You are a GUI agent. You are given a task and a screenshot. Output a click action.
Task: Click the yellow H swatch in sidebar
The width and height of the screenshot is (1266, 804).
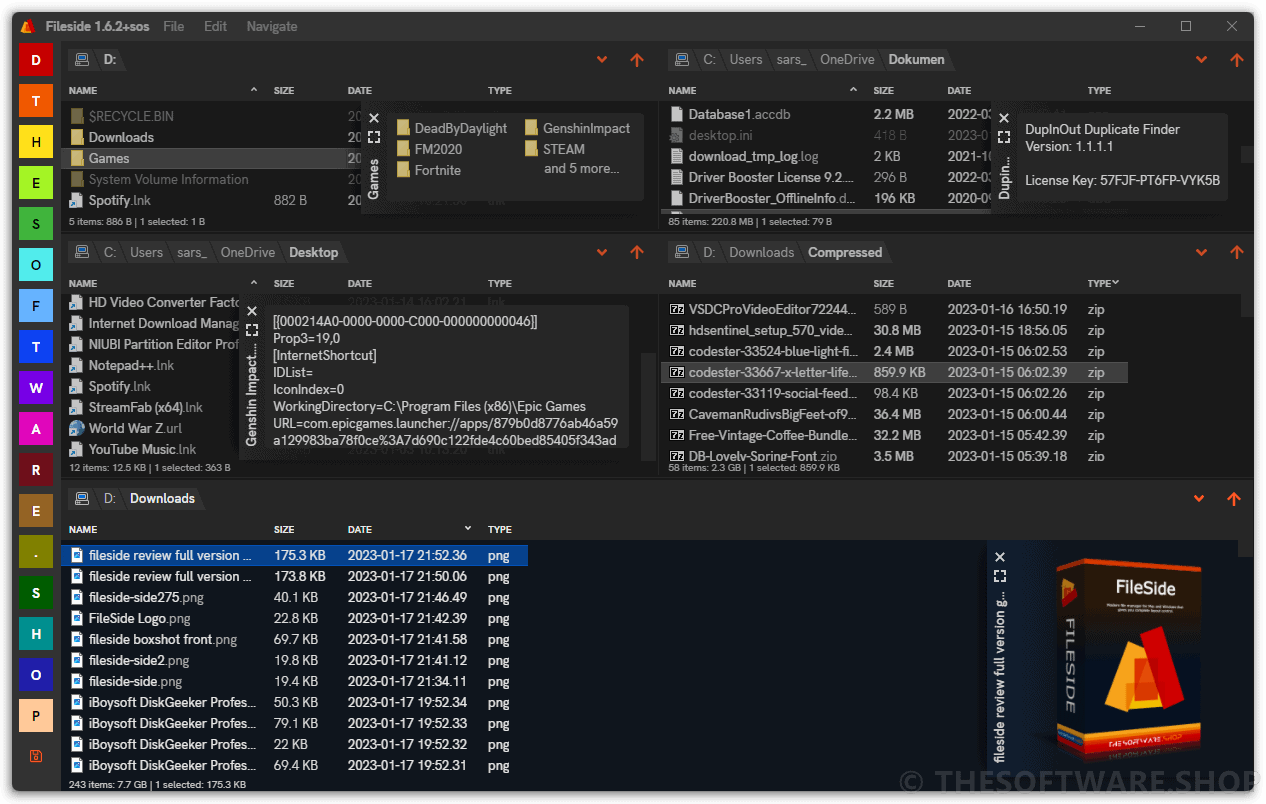pyautogui.click(x=36, y=143)
